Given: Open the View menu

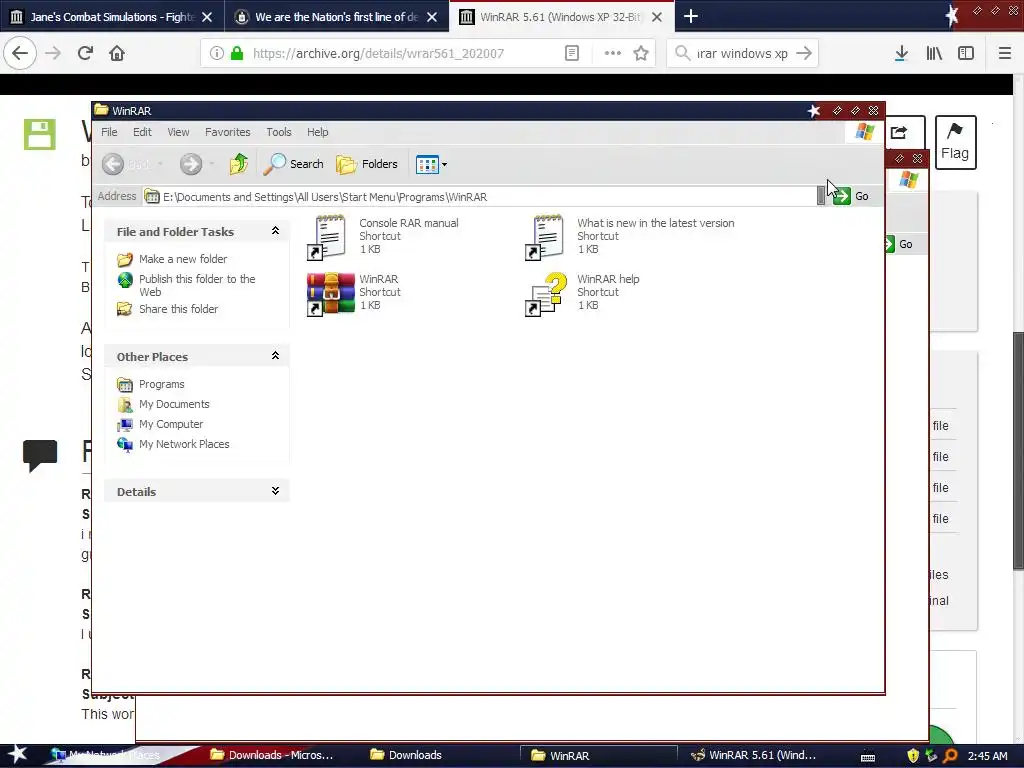Looking at the screenshot, I should 178,132.
